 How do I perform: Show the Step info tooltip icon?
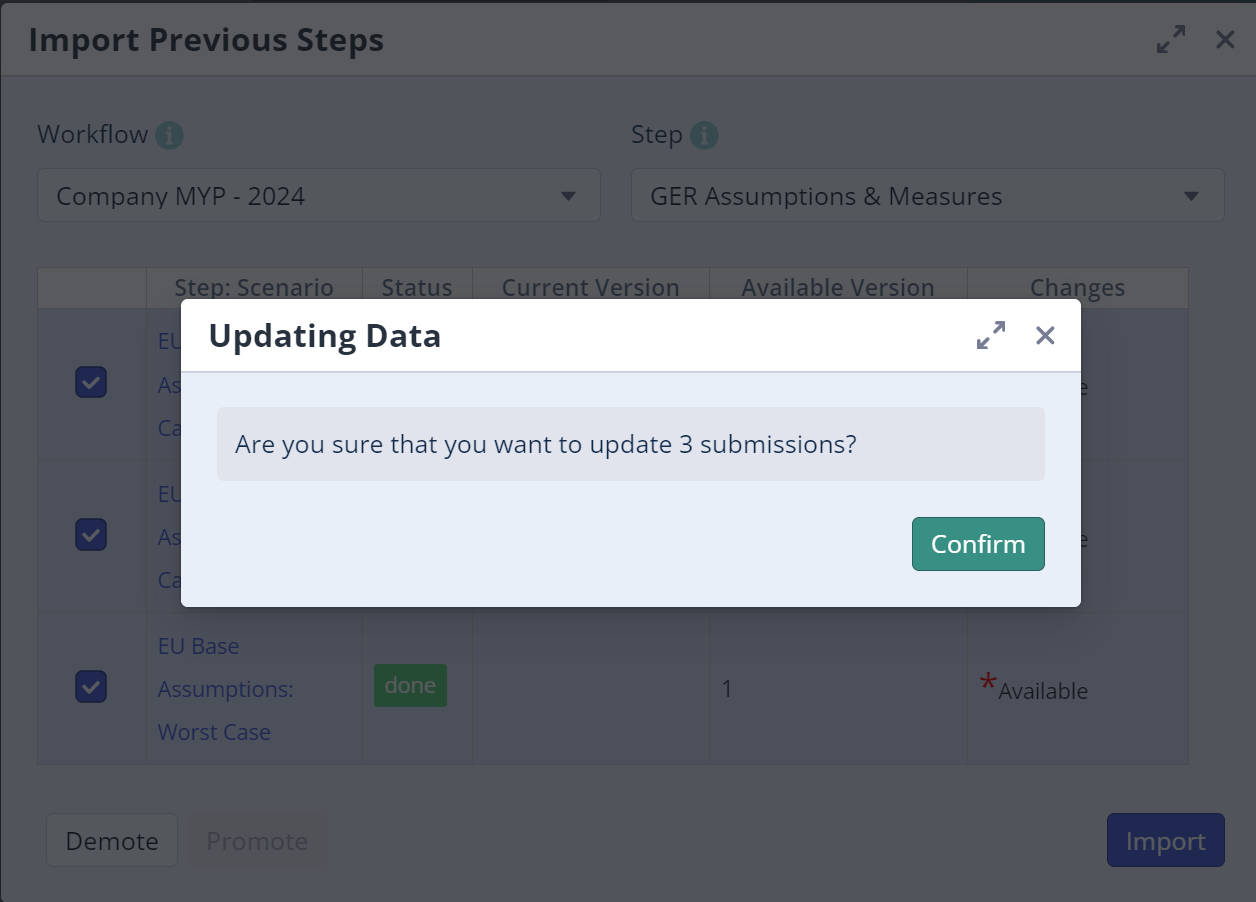704,135
